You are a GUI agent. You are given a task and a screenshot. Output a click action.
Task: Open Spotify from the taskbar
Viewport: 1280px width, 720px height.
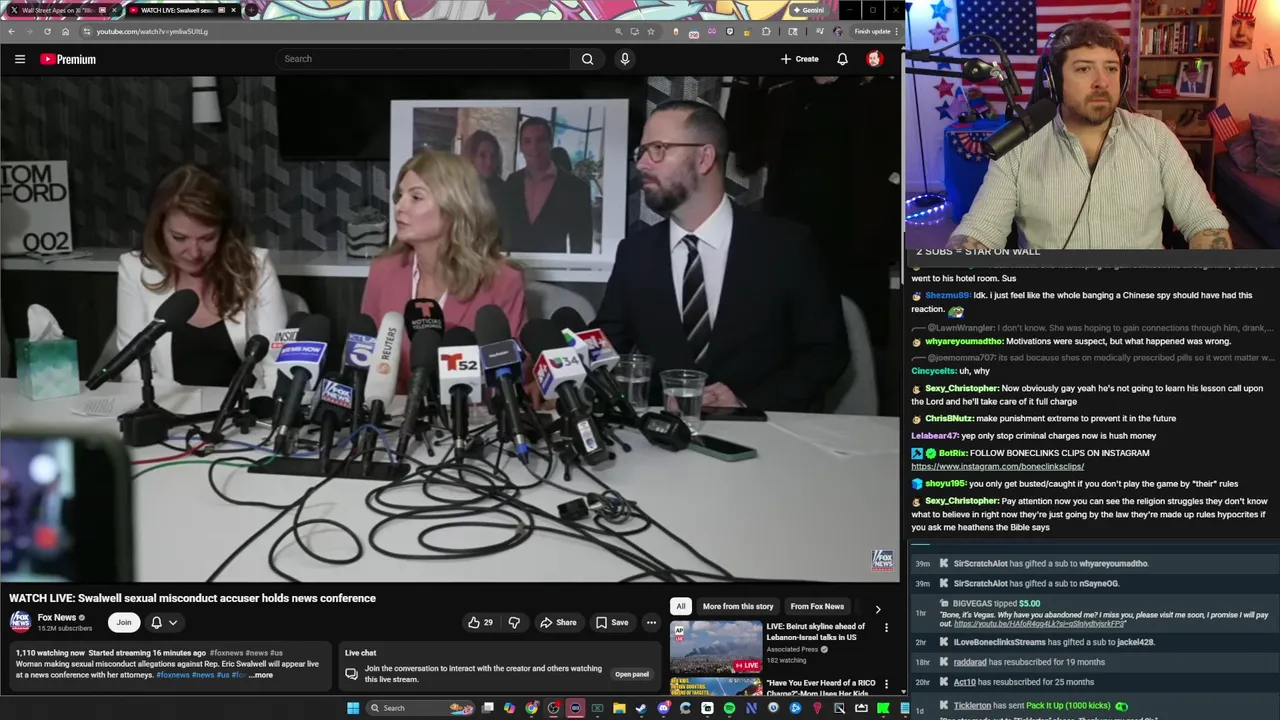[729, 708]
